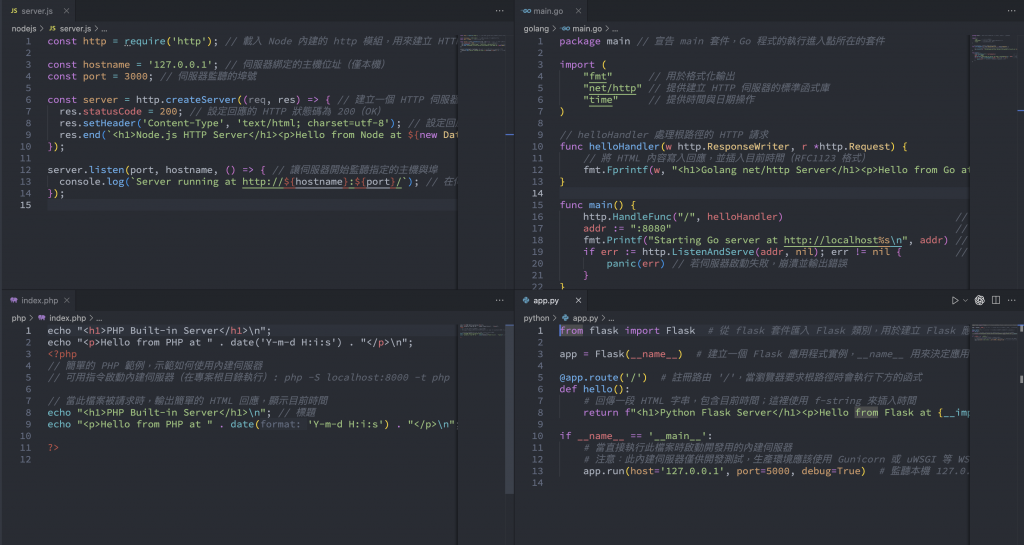This screenshot has width=1024, height=545.
Task: Split the app.py editor to the side
Action: click(996, 300)
